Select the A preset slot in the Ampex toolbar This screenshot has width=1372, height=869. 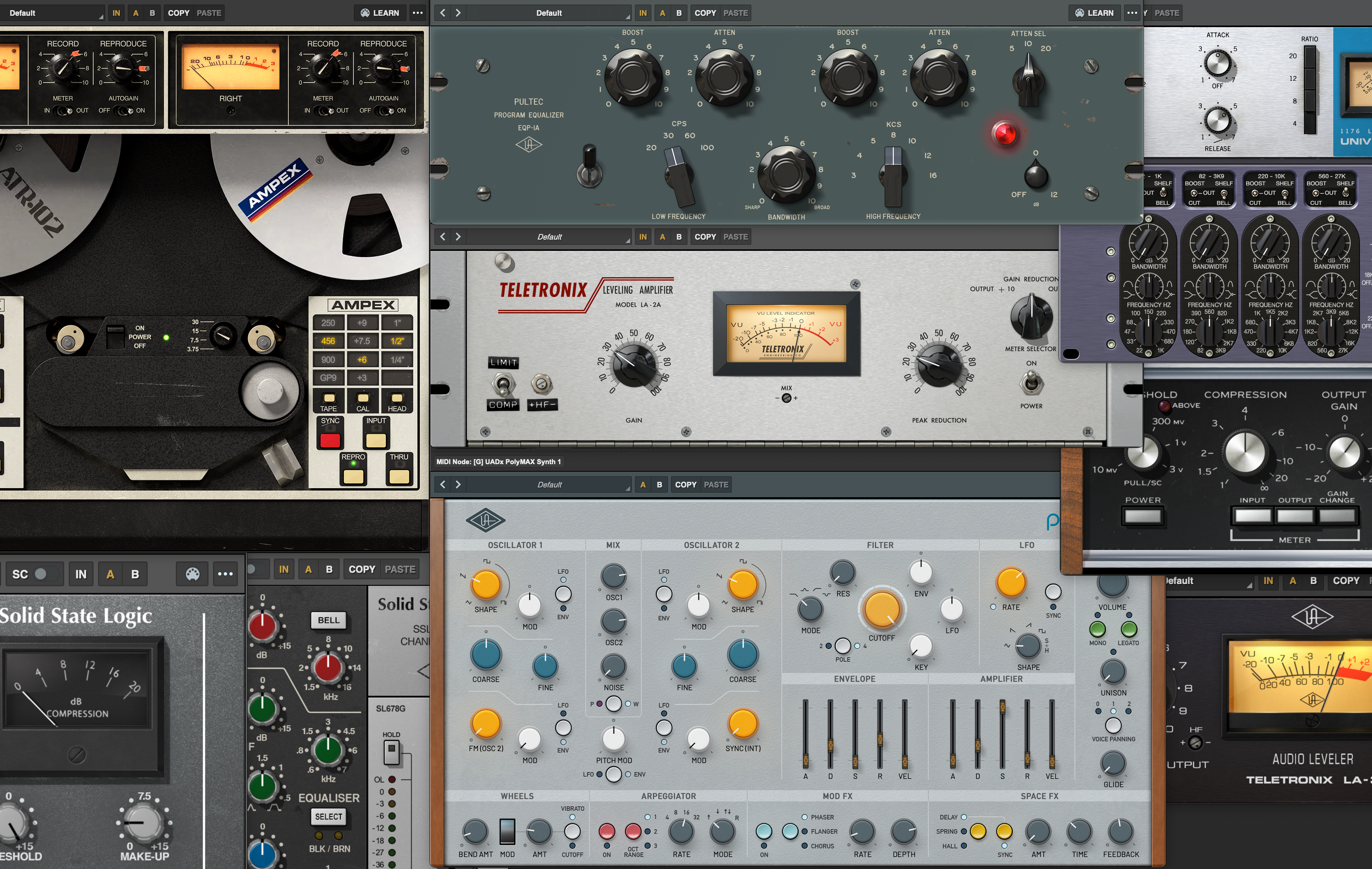tap(136, 12)
